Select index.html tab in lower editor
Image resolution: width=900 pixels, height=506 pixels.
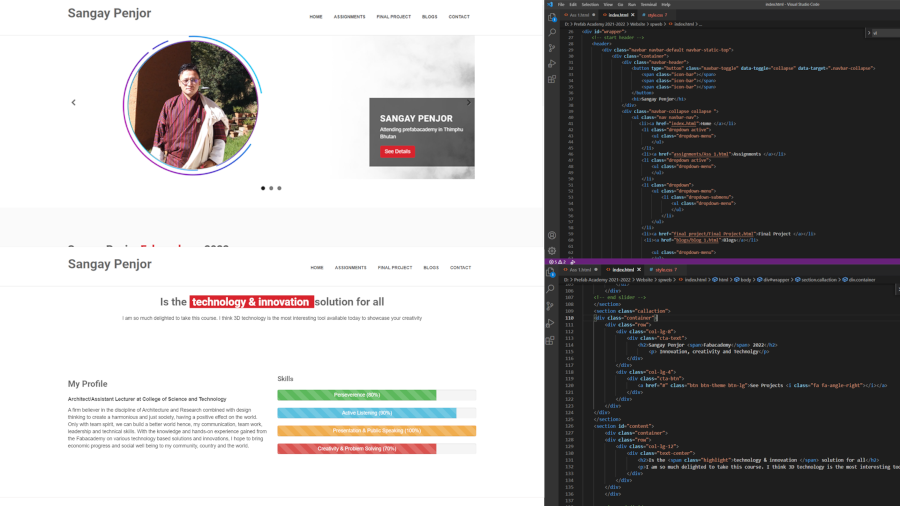[x=623, y=270]
